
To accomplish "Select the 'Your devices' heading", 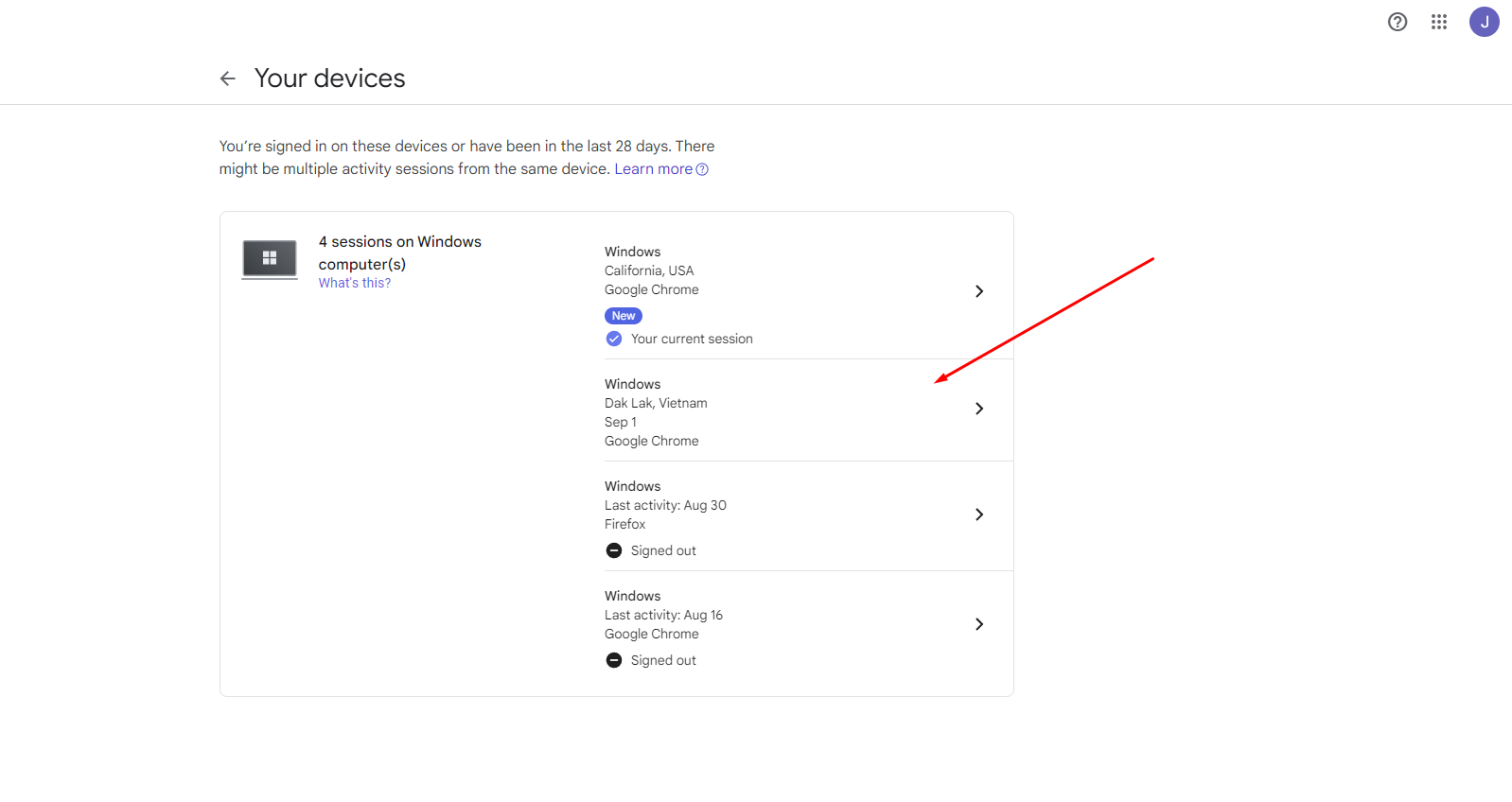I will 330,78.
